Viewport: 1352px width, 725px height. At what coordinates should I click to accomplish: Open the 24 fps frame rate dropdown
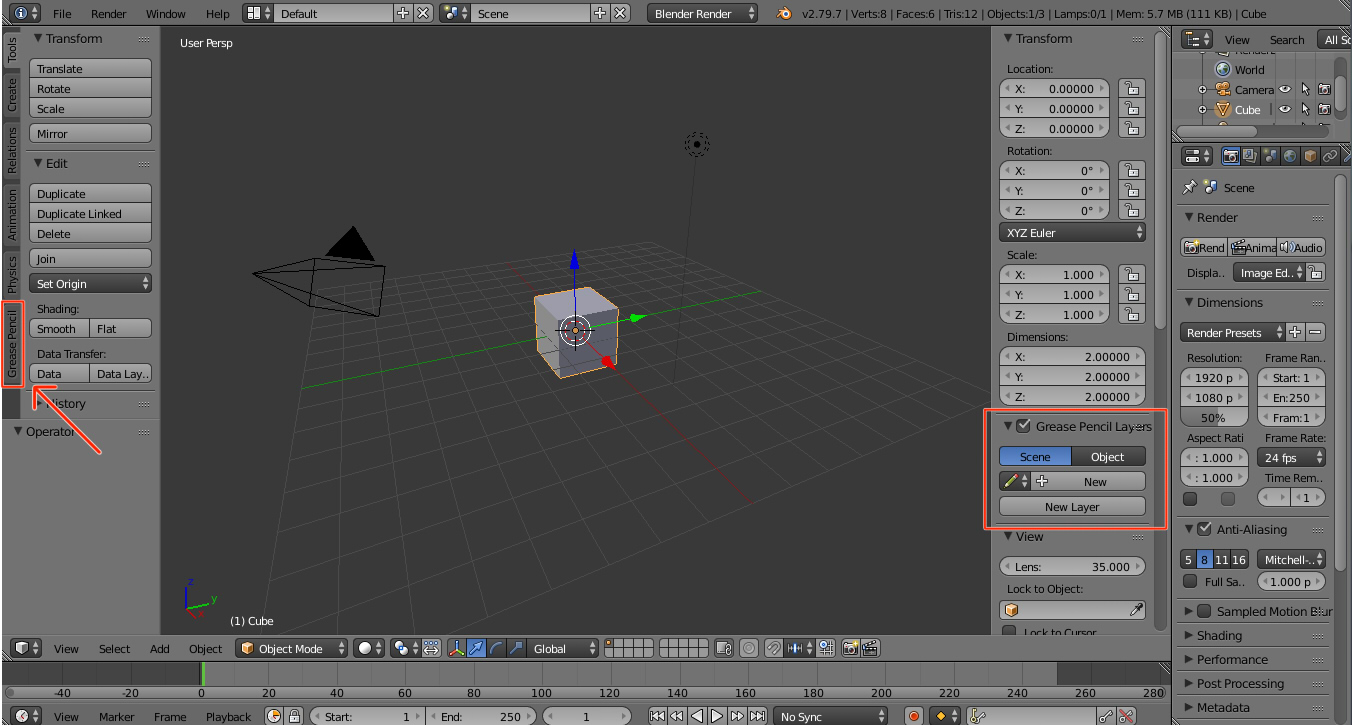click(1291, 457)
